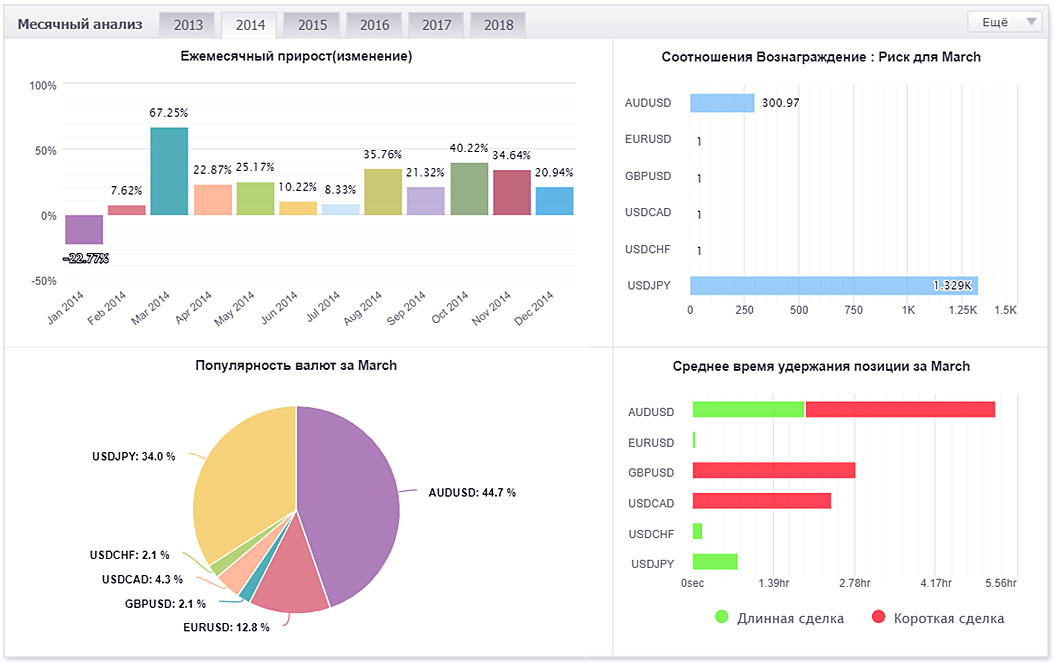The height and width of the screenshot is (662, 1056).
Task: Select the Oct 2014 bar at 40.22%
Action: pyautogui.click(x=469, y=189)
